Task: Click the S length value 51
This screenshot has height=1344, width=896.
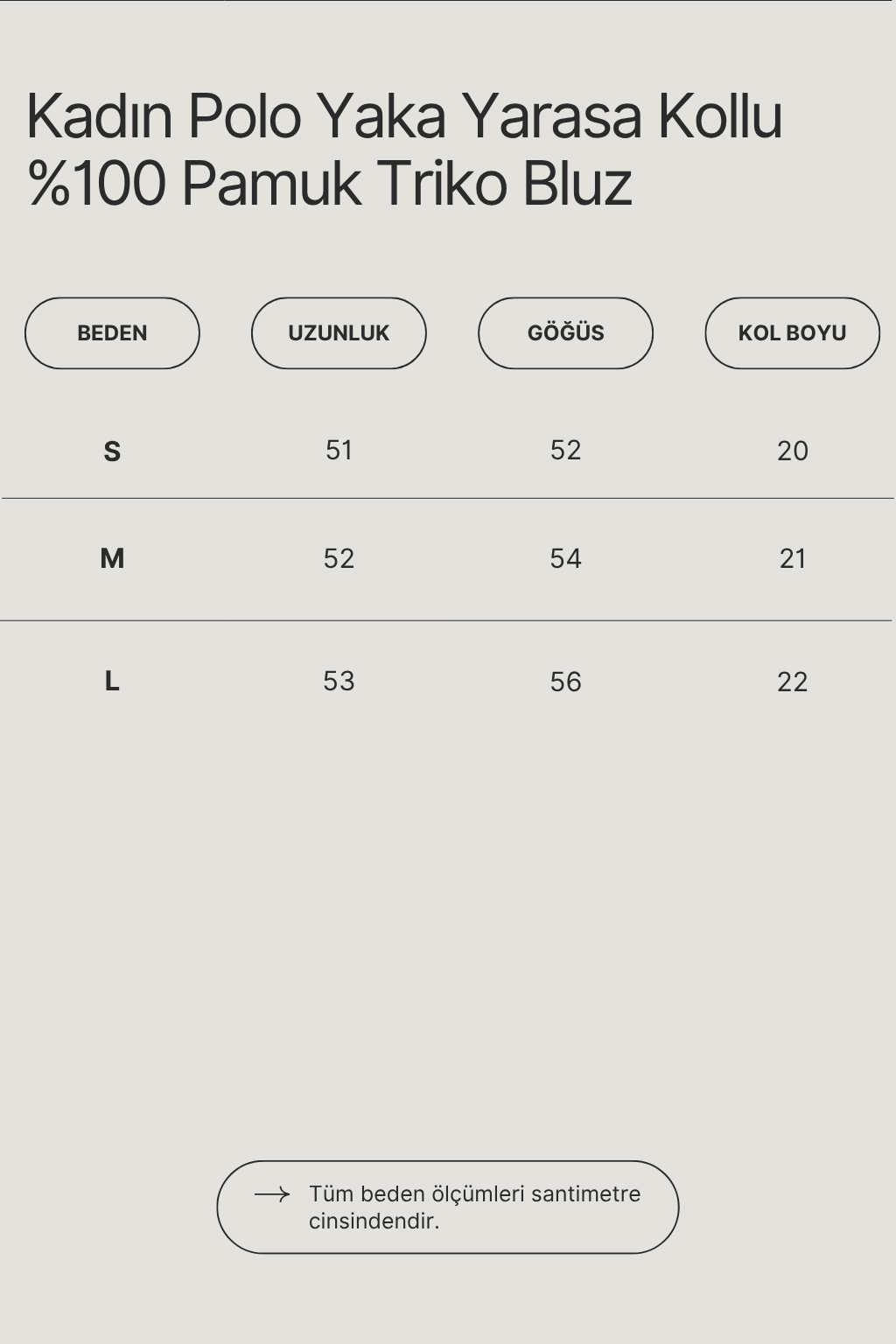Action: click(339, 450)
